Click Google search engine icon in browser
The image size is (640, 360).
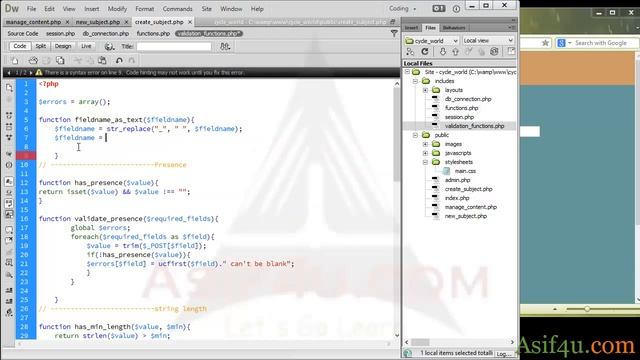(561, 43)
